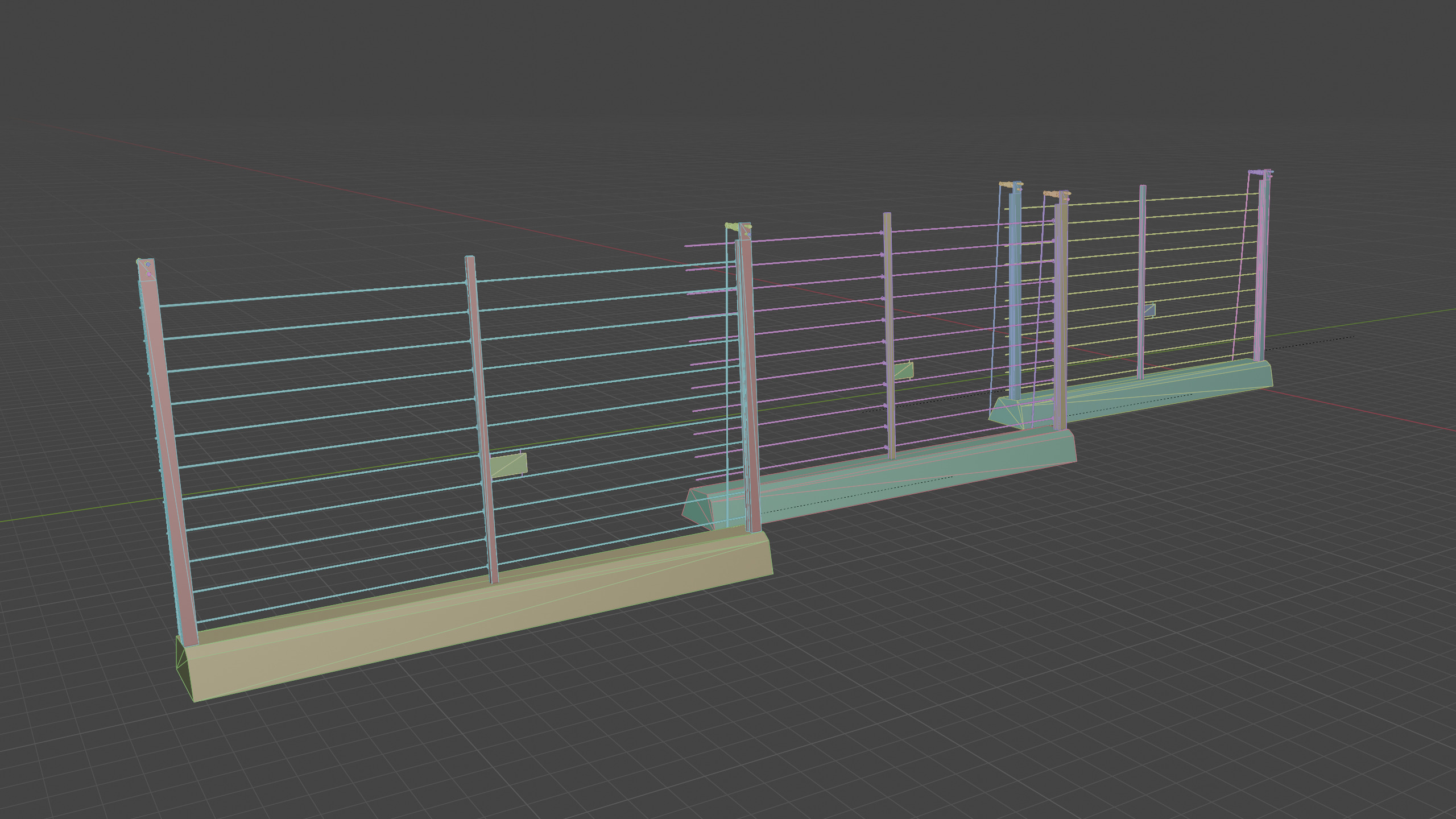Click the center post of the middle fence
Screen dimensions: 1456x819
point(889,336)
